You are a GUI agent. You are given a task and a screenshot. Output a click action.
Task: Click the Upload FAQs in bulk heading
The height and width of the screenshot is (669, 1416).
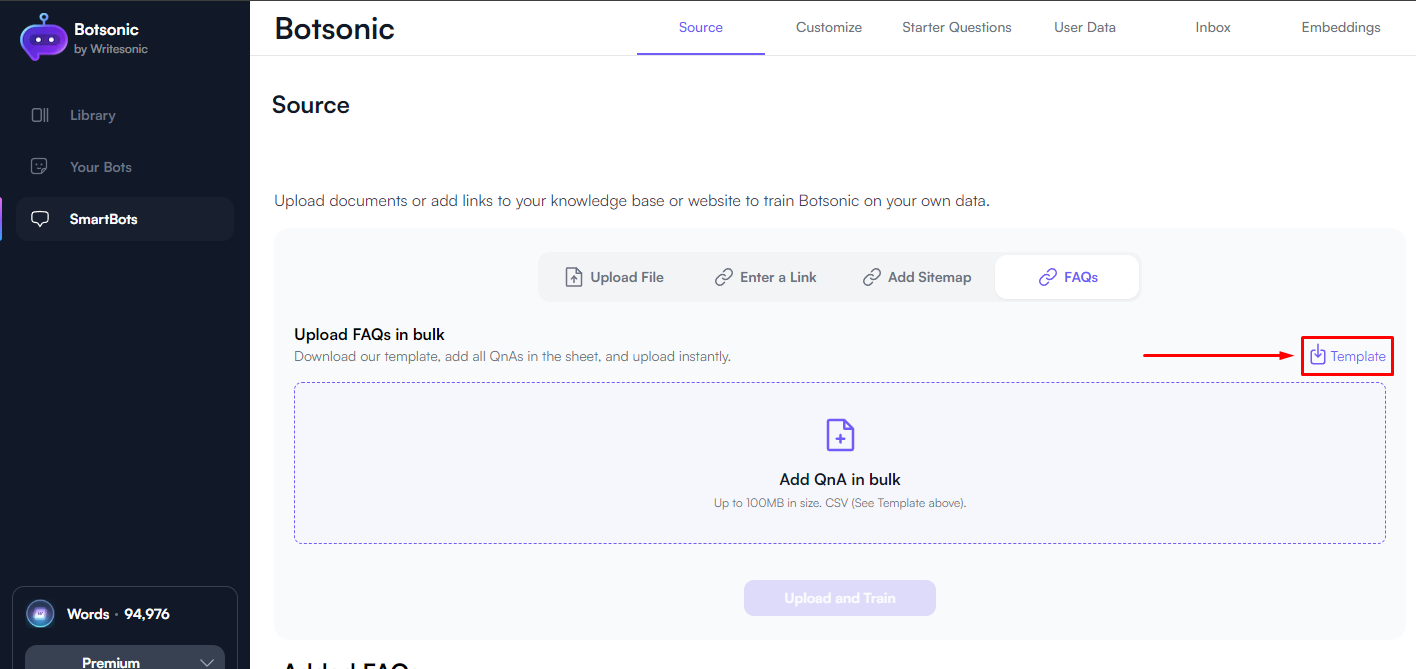click(x=369, y=334)
